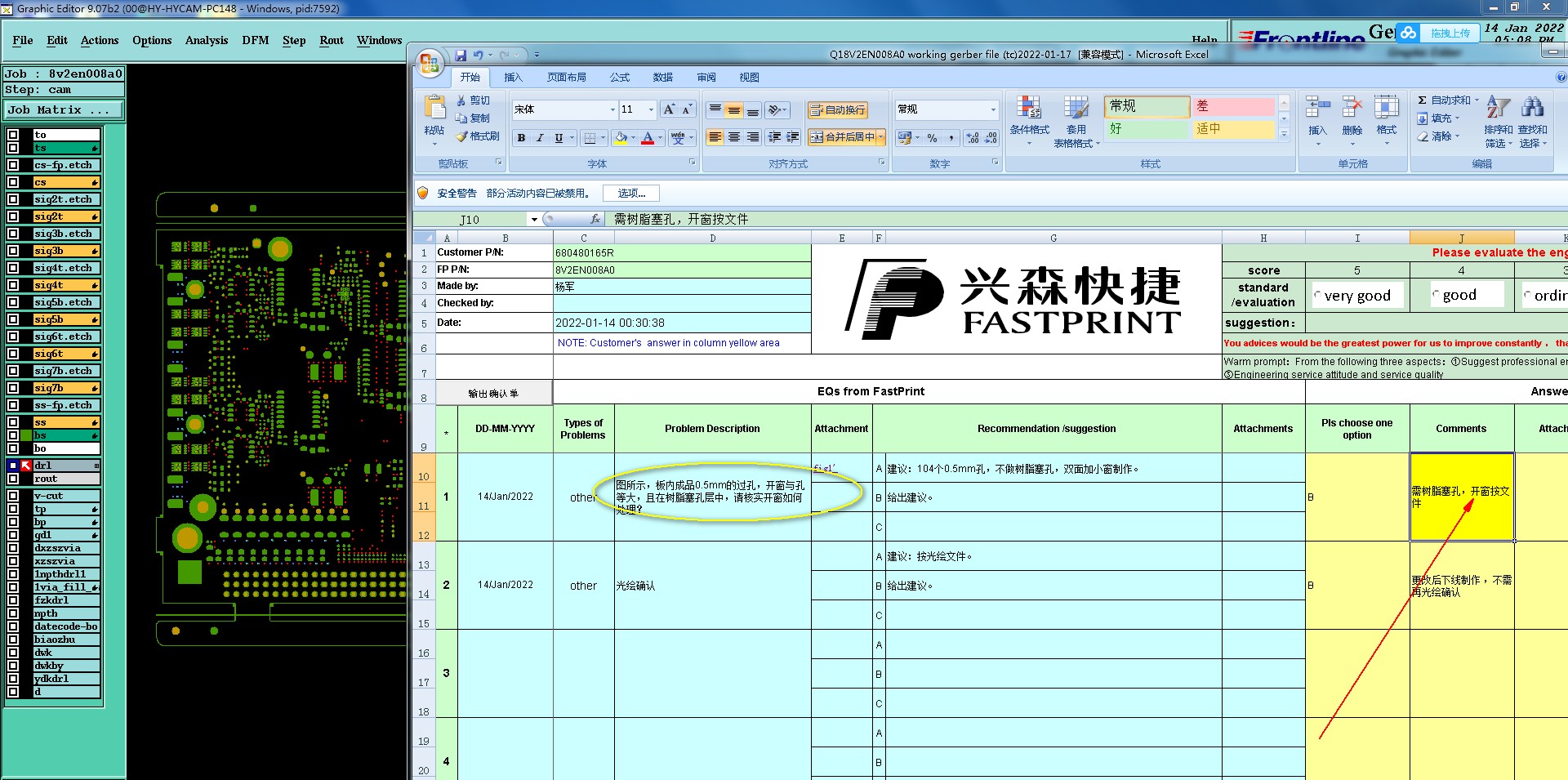Open the Formulas (公式) tab

pos(620,78)
